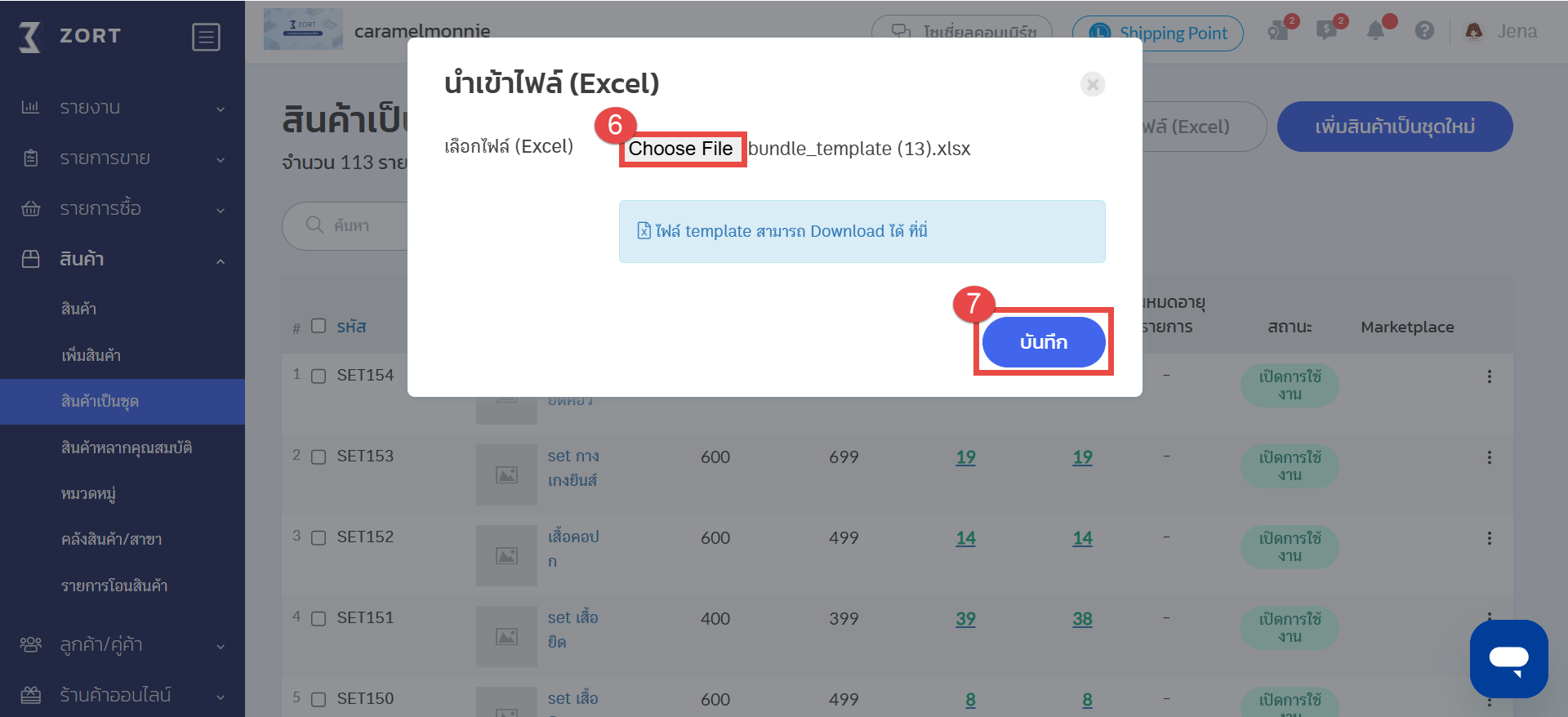Image resolution: width=1568 pixels, height=717 pixels.
Task: Sort by the รหัส column header
Action: [351, 327]
